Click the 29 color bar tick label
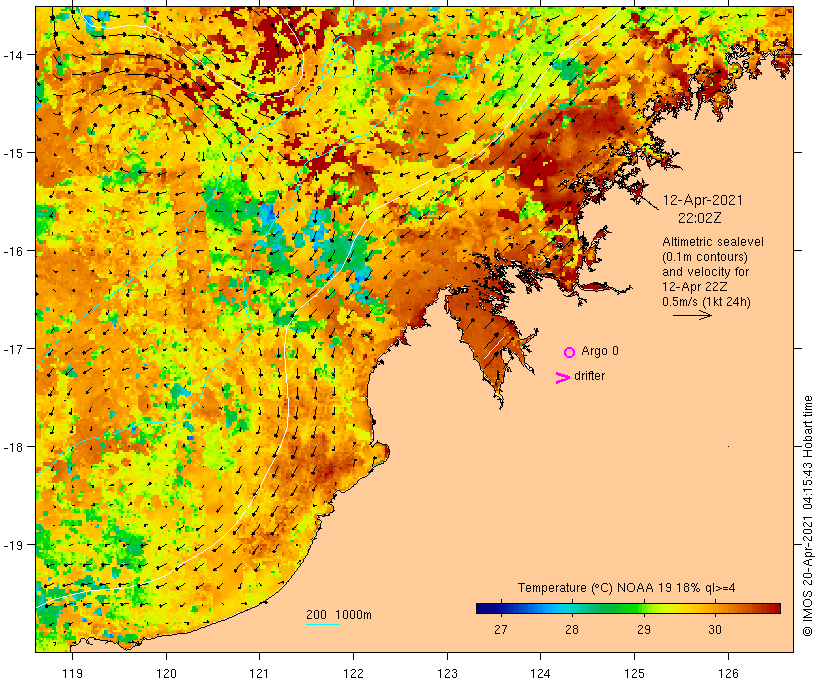 coord(644,629)
